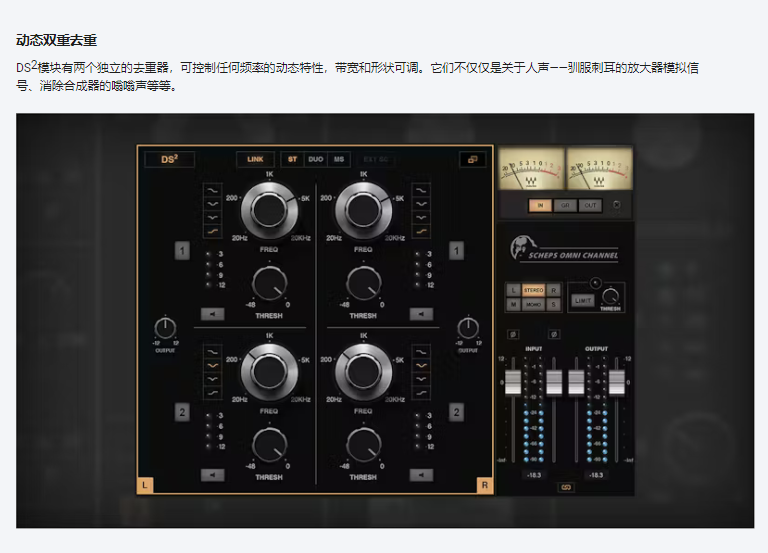Toggle left channel band 2 on/off button
Viewport: 768px width, 553px height.
tap(182, 412)
